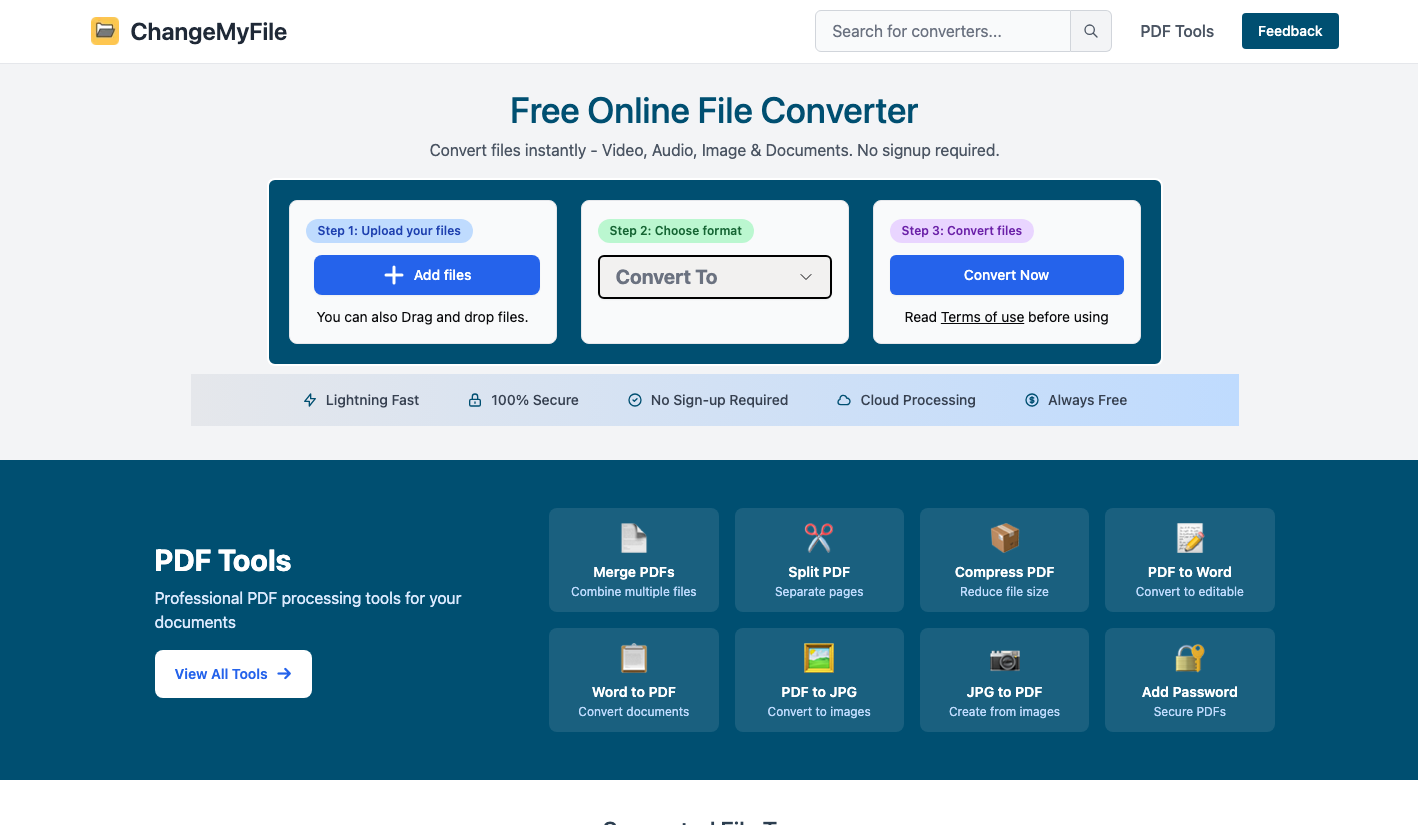
Task: Open the JPG to PDF camera icon
Action: pos(1003,657)
